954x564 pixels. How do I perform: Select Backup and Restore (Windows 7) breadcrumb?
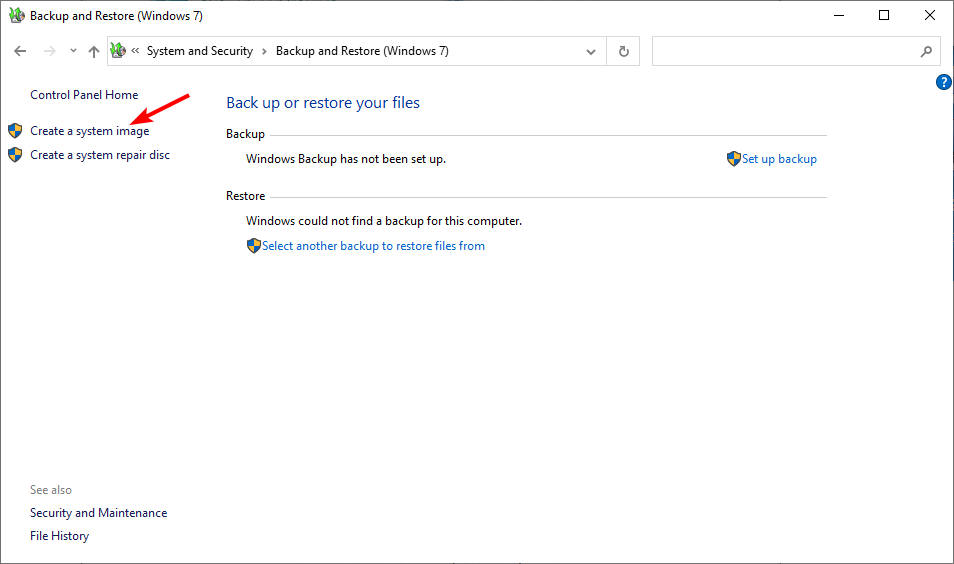tap(362, 51)
